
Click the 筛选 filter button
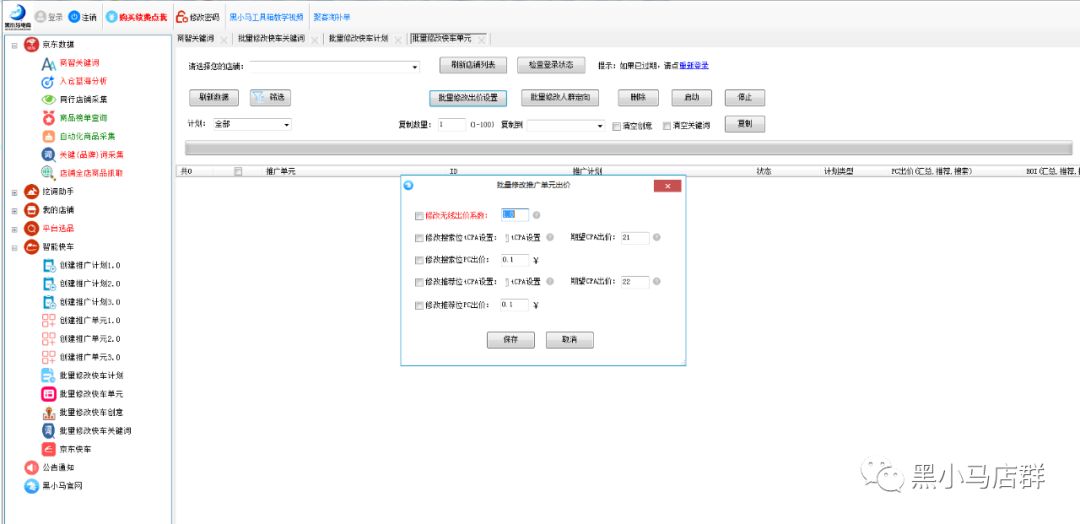270,98
